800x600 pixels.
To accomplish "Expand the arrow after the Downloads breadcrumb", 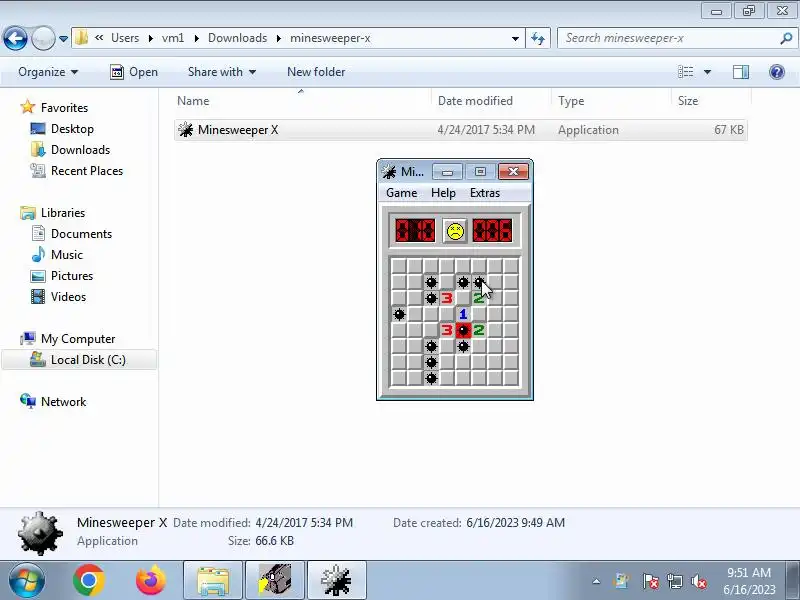I will click(x=279, y=38).
